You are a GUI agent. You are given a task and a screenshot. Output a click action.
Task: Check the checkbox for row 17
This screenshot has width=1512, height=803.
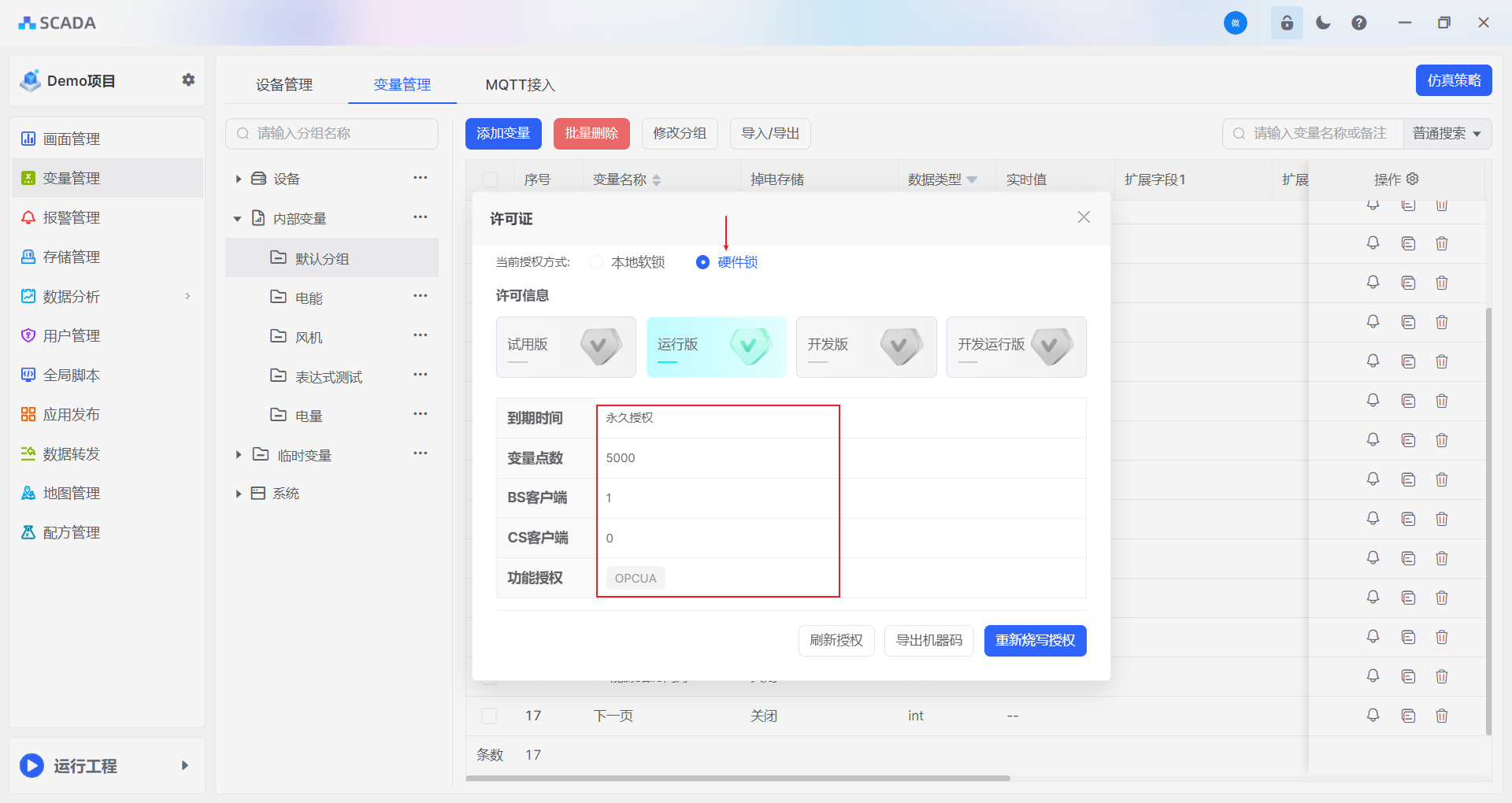(x=489, y=716)
